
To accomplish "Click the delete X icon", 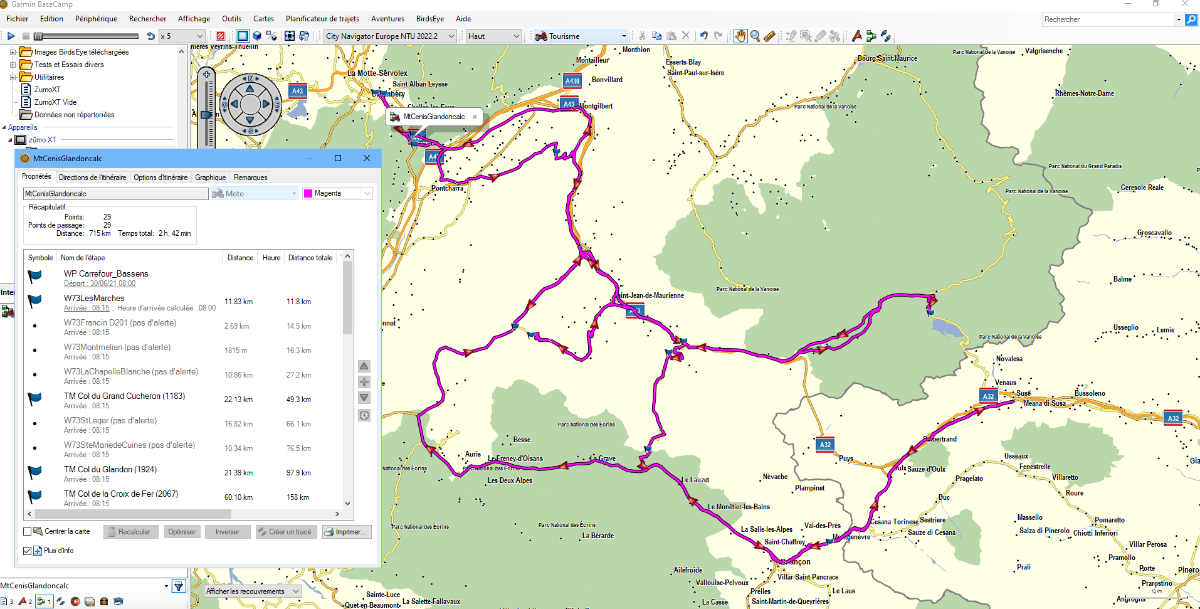I will (x=686, y=35).
